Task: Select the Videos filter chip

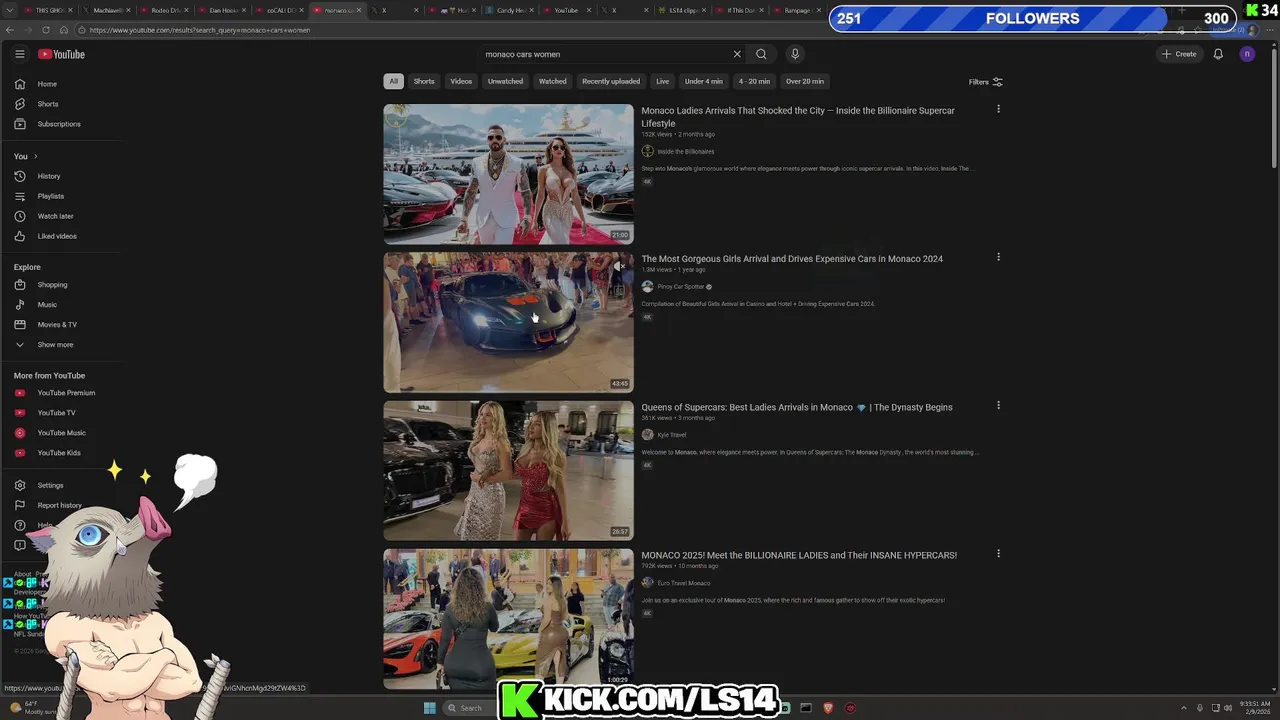Action: (x=461, y=81)
